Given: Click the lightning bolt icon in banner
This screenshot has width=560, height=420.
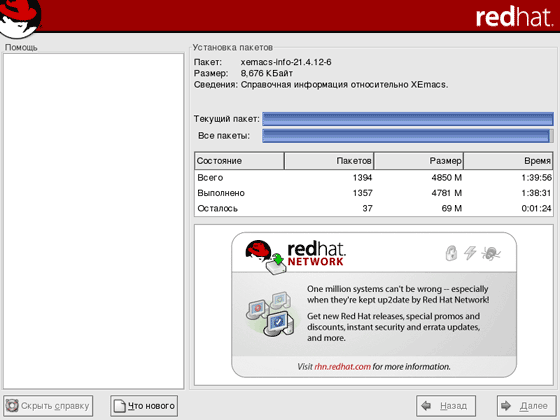Looking at the screenshot, I should coord(470,253).
